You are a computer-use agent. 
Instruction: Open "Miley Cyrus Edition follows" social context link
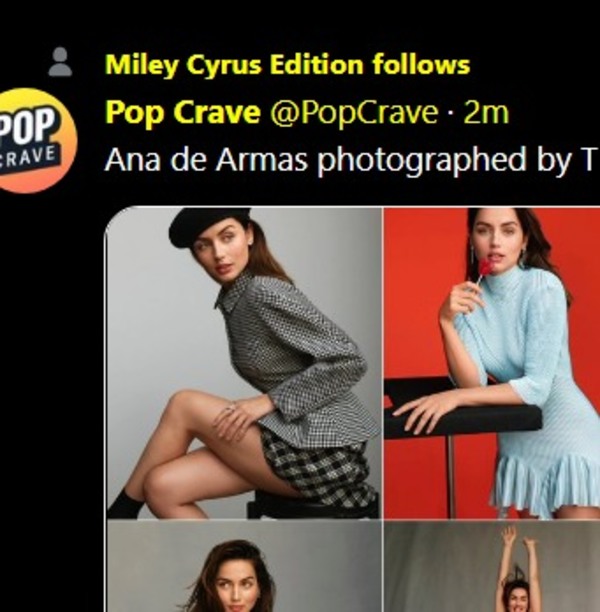[x=287, y=66]
